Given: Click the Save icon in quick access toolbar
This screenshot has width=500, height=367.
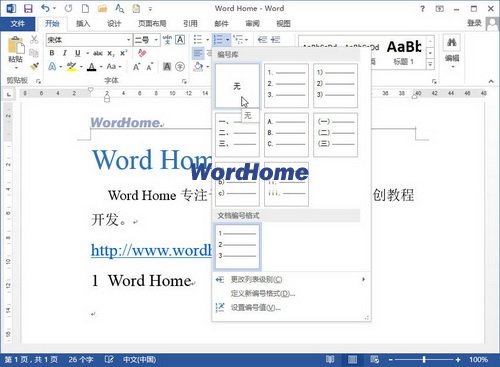Looking at the screenshot, I should click(28, 8).
